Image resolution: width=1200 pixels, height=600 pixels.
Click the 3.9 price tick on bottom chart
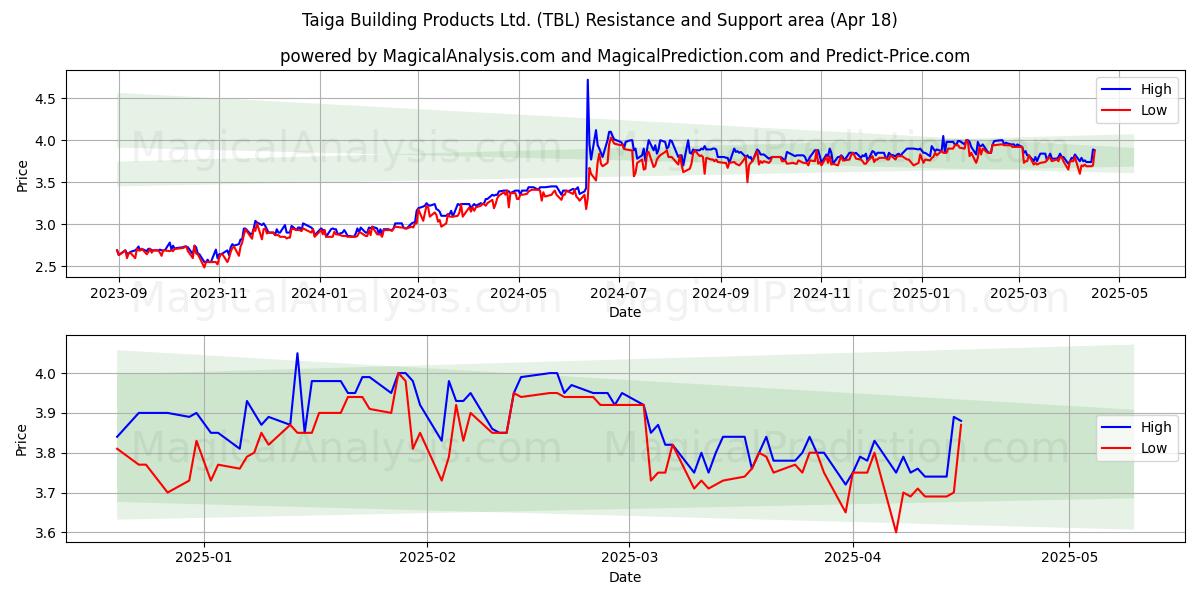[x=48, y=413]
